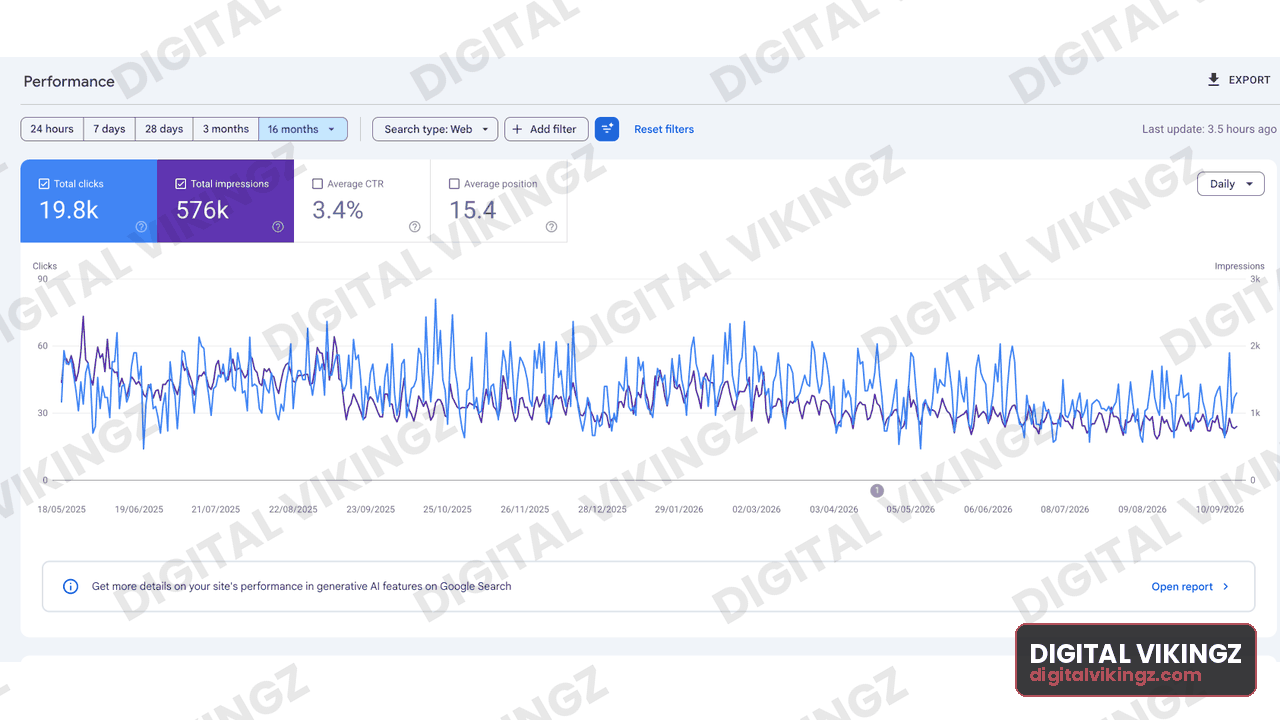Click help icon on Average position card
1280x720 pixels.
pyautogui.click(x=551, y=227)
